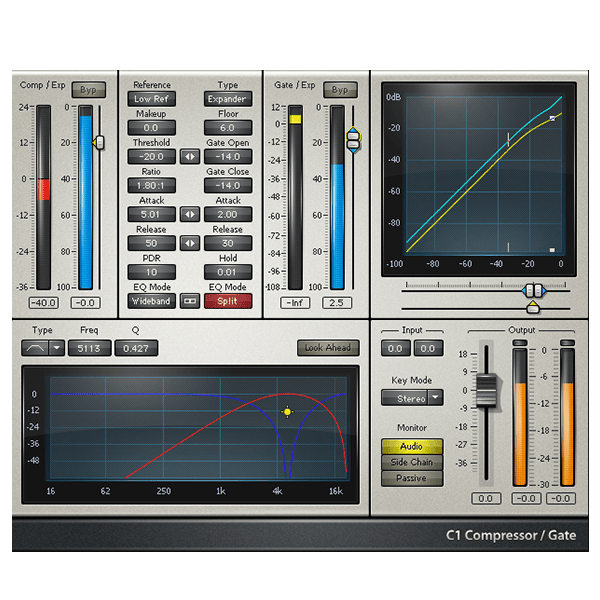Viewport: 600px width, 600px height.
Task: Click the blue gate threshold handles below the graph
Action: click(534, 291)
